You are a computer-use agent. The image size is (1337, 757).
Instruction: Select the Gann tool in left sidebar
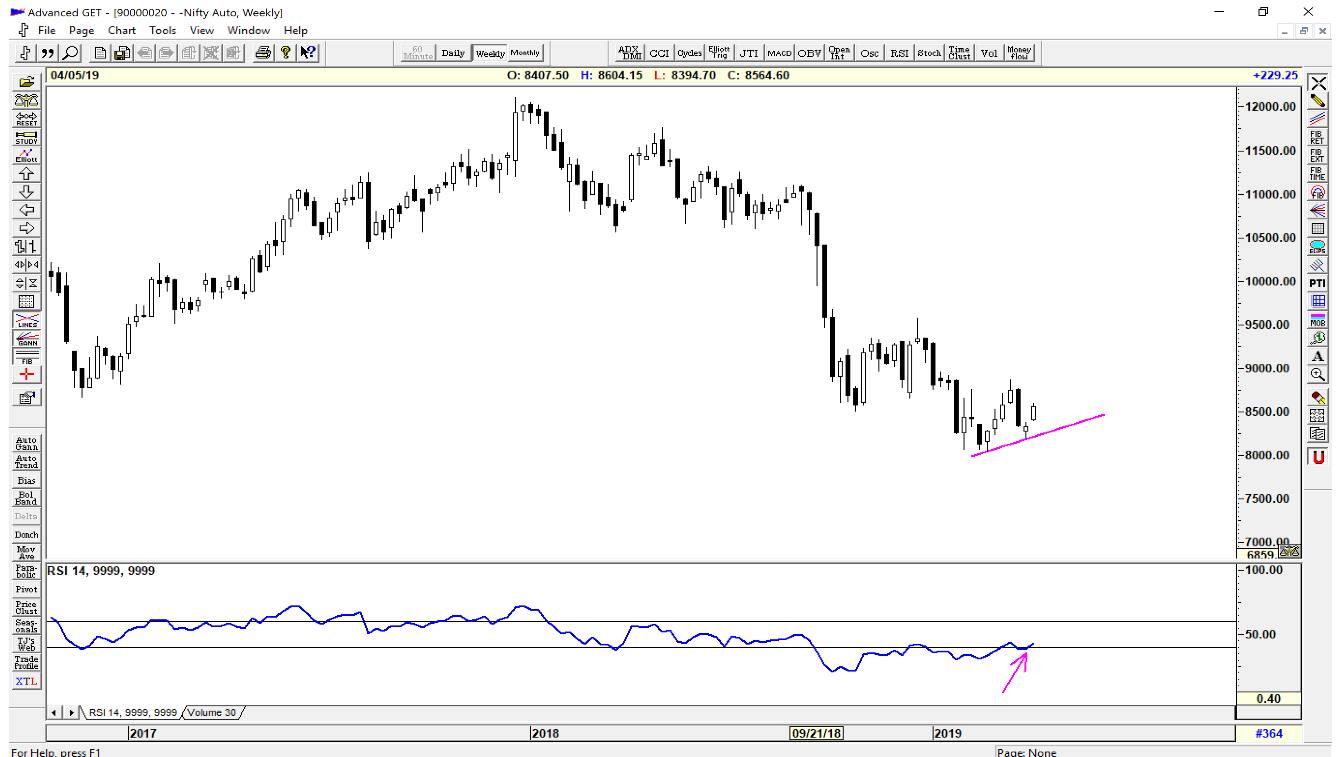(26, 338)
